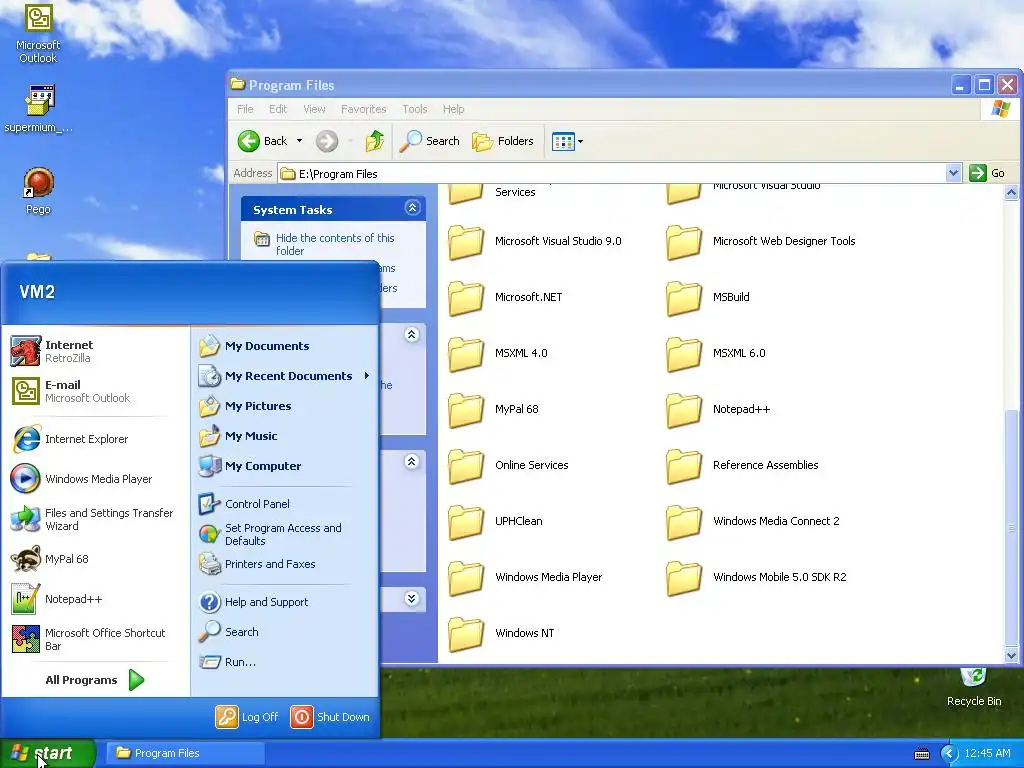Open Microsoft Office Shortcut Bar
This screenshot has width=1024, height=768.
pos(95,639)
